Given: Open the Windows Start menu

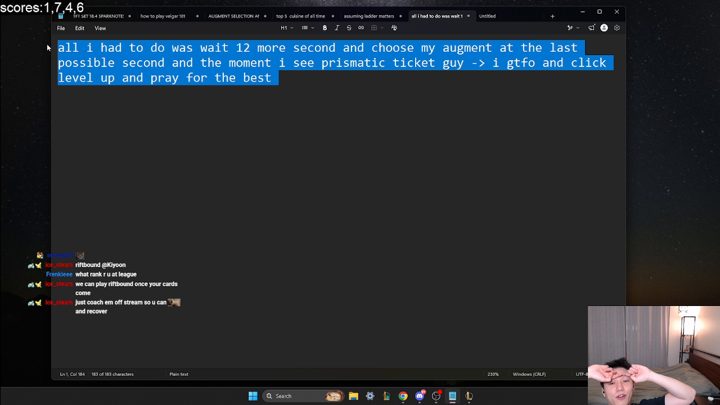Looking at the screenshot, I should point(253,396).
